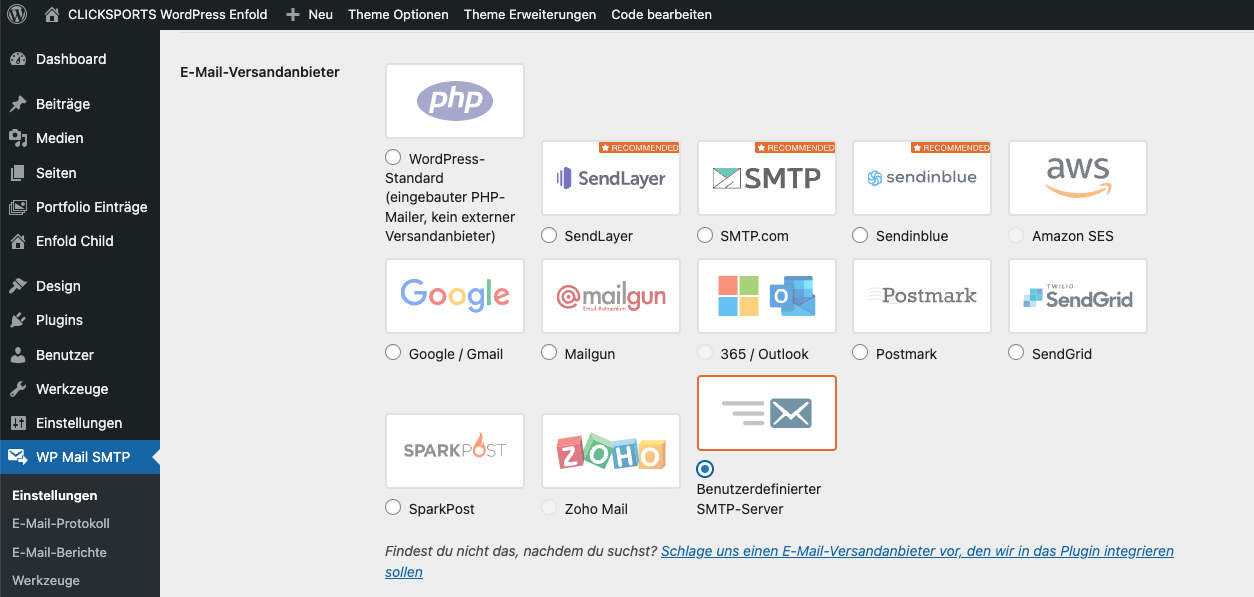Click the disabled 365 / Outlook radio button

pyautogui.click(x=705, y=352)
